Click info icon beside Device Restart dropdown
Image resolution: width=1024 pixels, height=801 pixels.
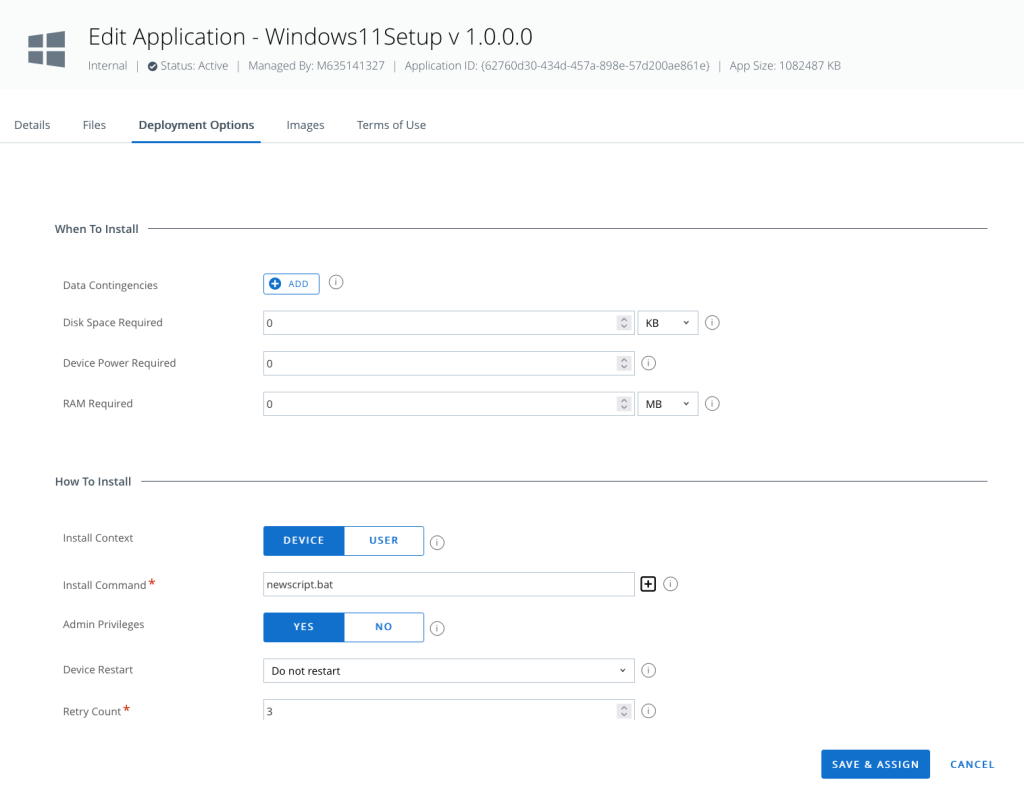click(x=648, y=670)
